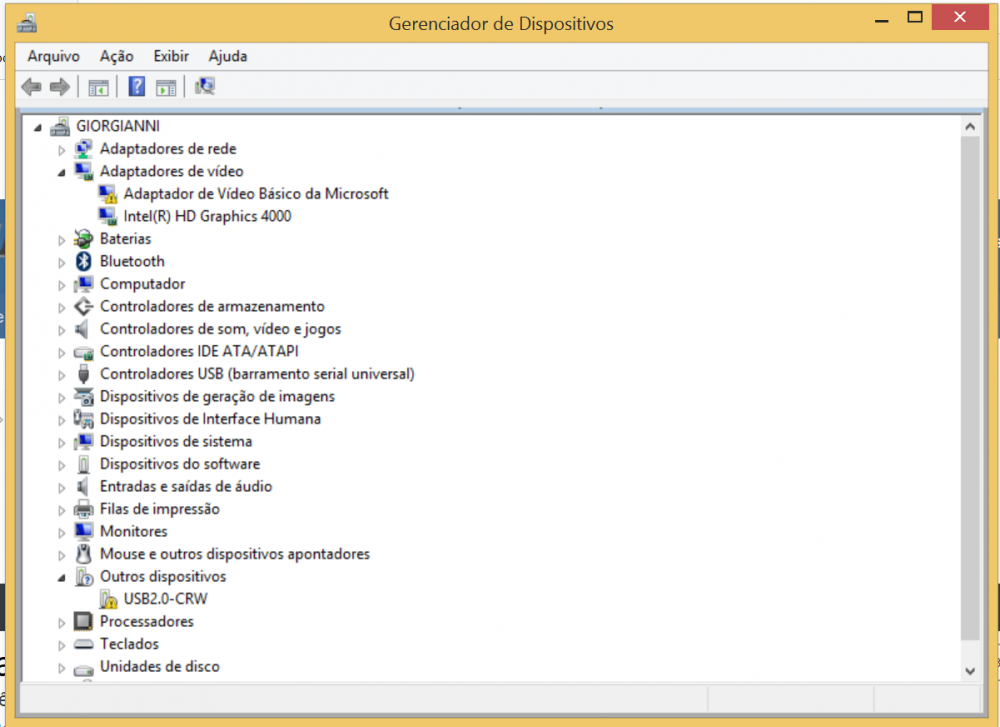Screen dimensions: 1000x727
Task: Open the Exibir menu
Action: coord(171,56)
